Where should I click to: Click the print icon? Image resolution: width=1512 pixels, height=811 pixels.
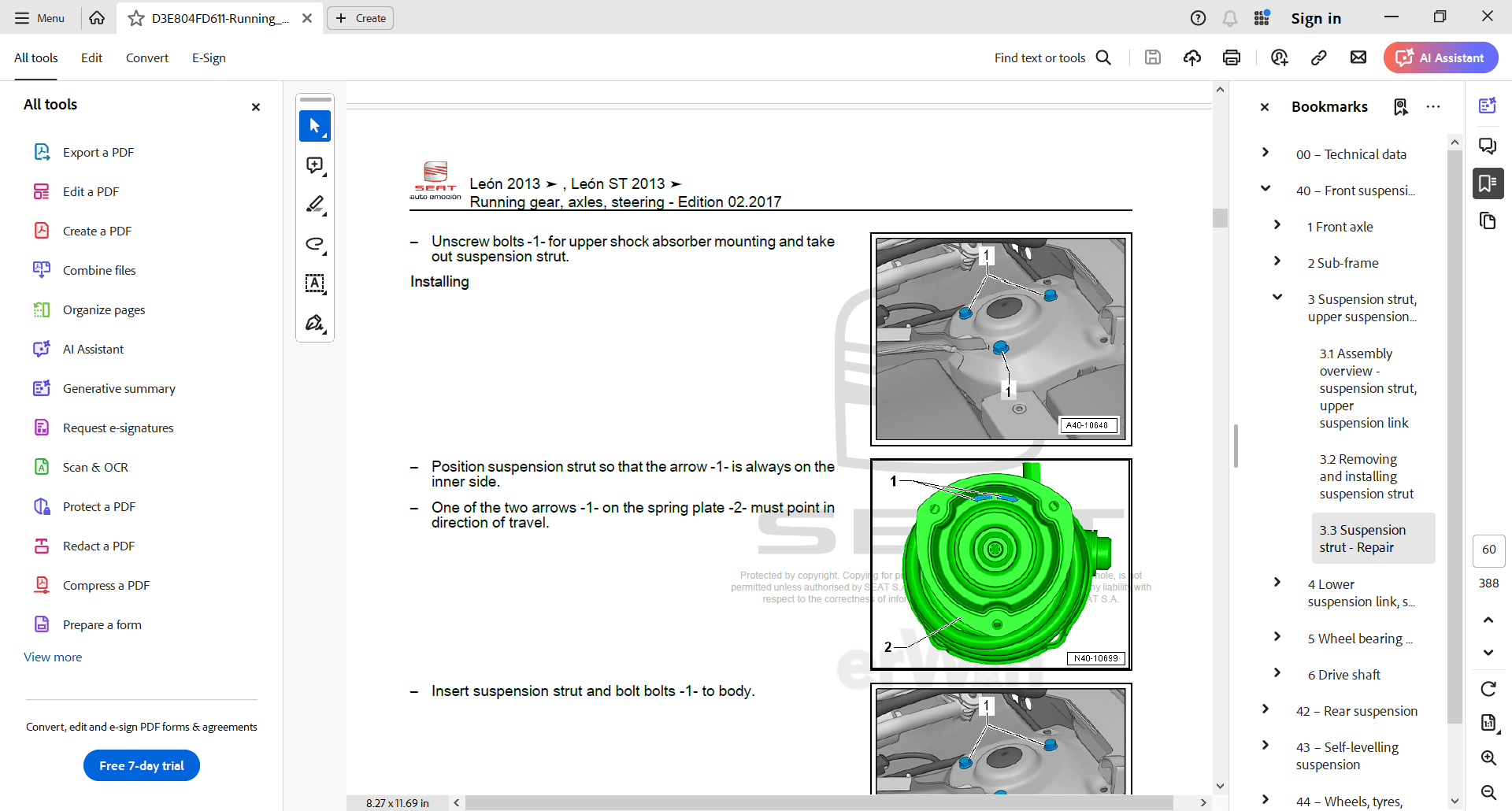tap(1232, 57)
